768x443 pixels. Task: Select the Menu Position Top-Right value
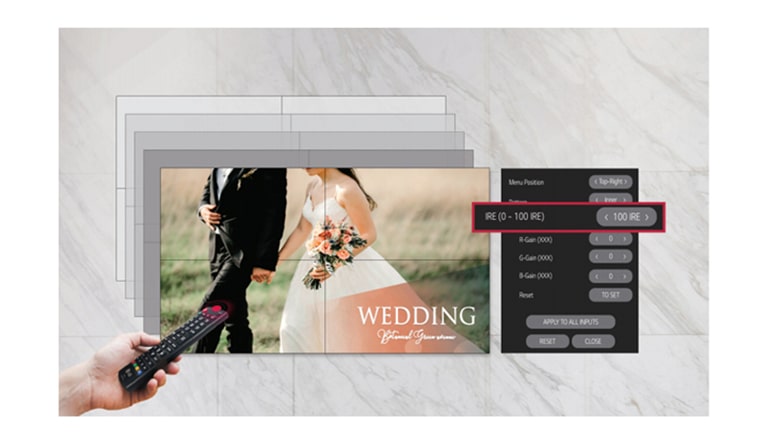pyautogui.click(x=610, y=182)
